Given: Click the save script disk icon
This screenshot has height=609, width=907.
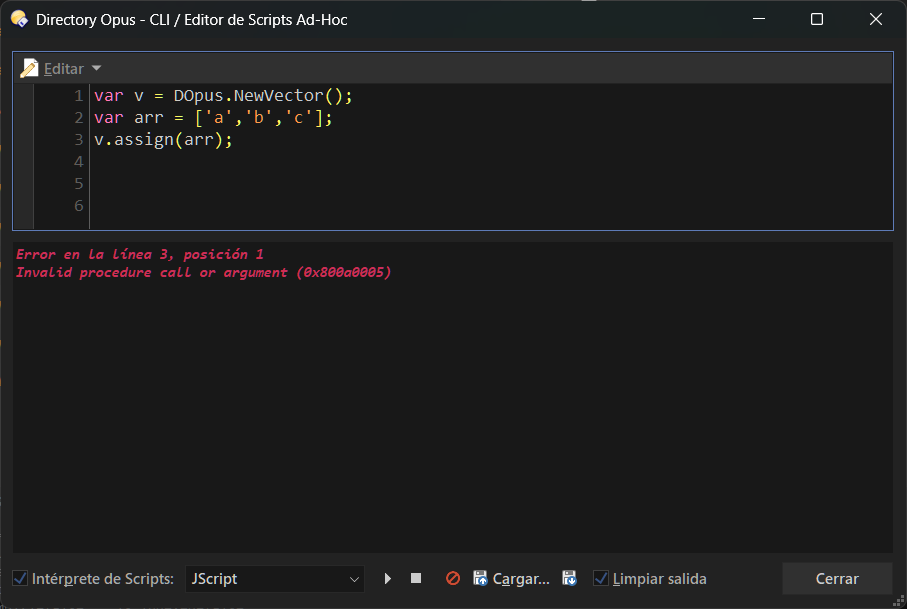Looking at the screenshot, I should [570, 578].
